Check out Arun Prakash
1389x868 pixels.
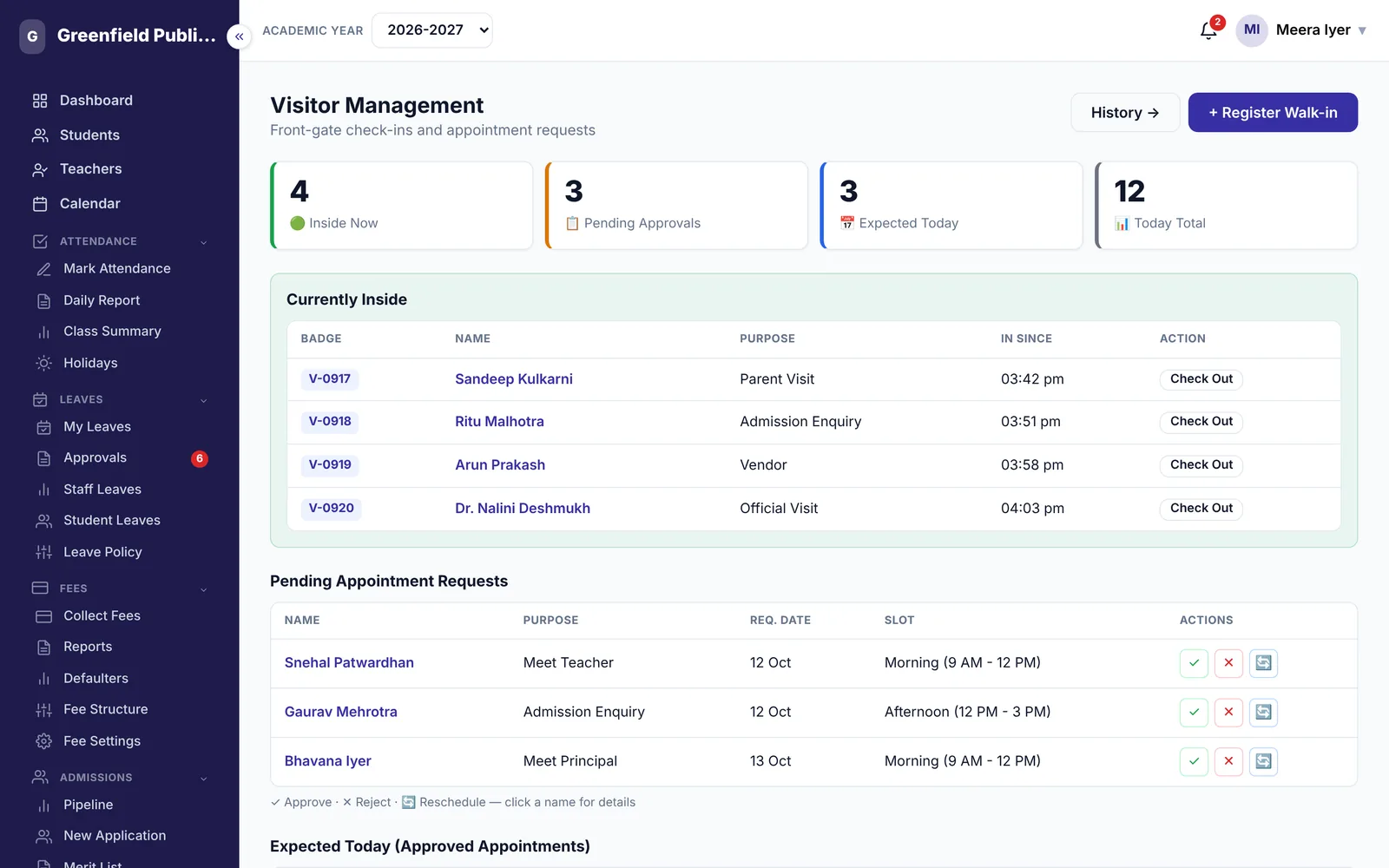[1201, 465]
